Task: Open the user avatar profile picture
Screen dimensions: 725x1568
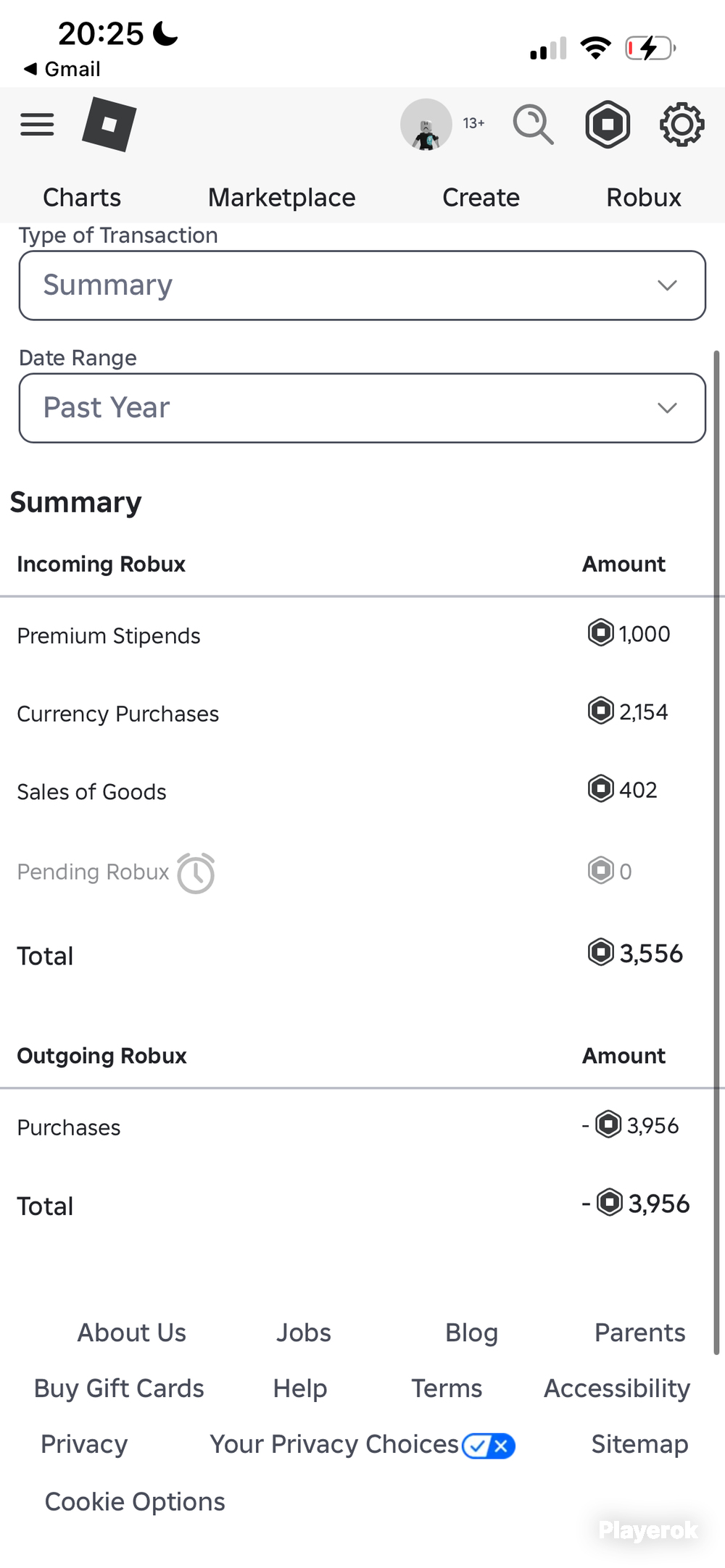Action: 426,125
